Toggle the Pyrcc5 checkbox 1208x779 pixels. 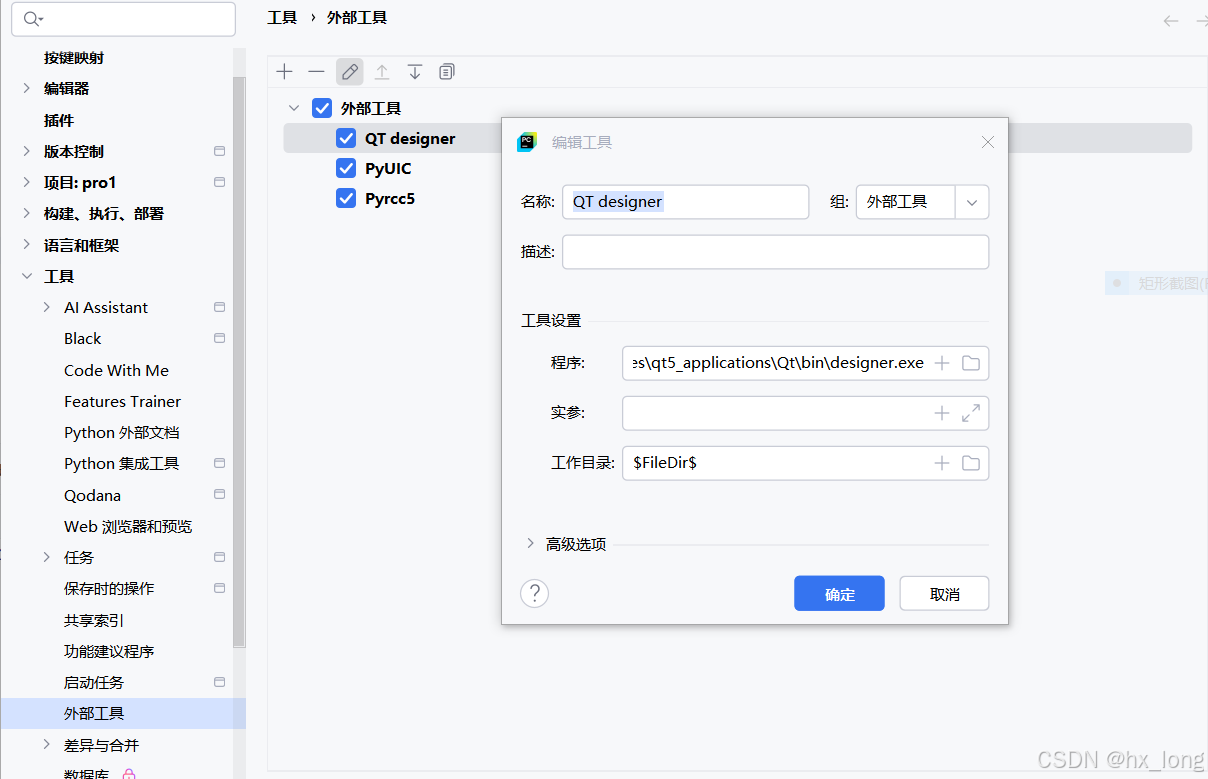click(x=346, y=198)
